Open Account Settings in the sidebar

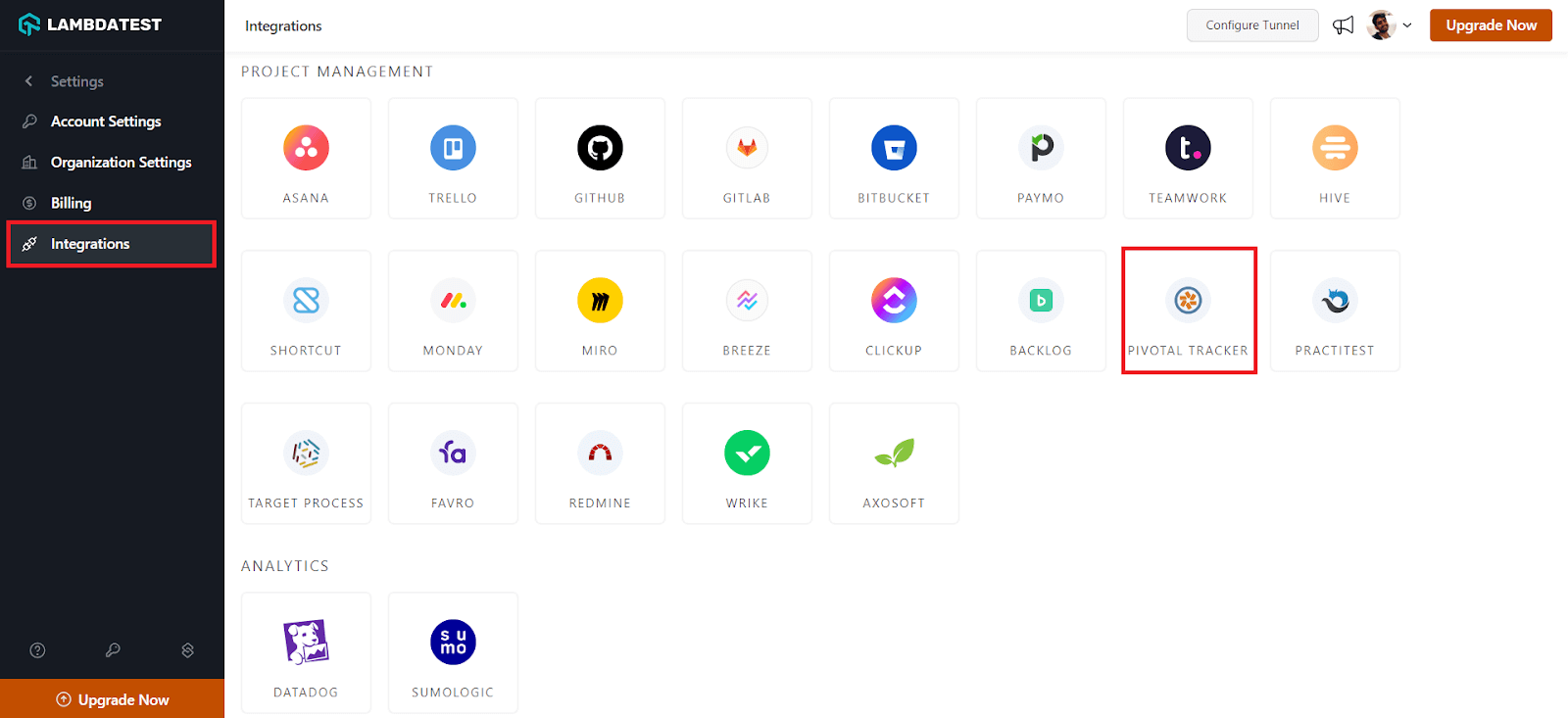point(105,121)
